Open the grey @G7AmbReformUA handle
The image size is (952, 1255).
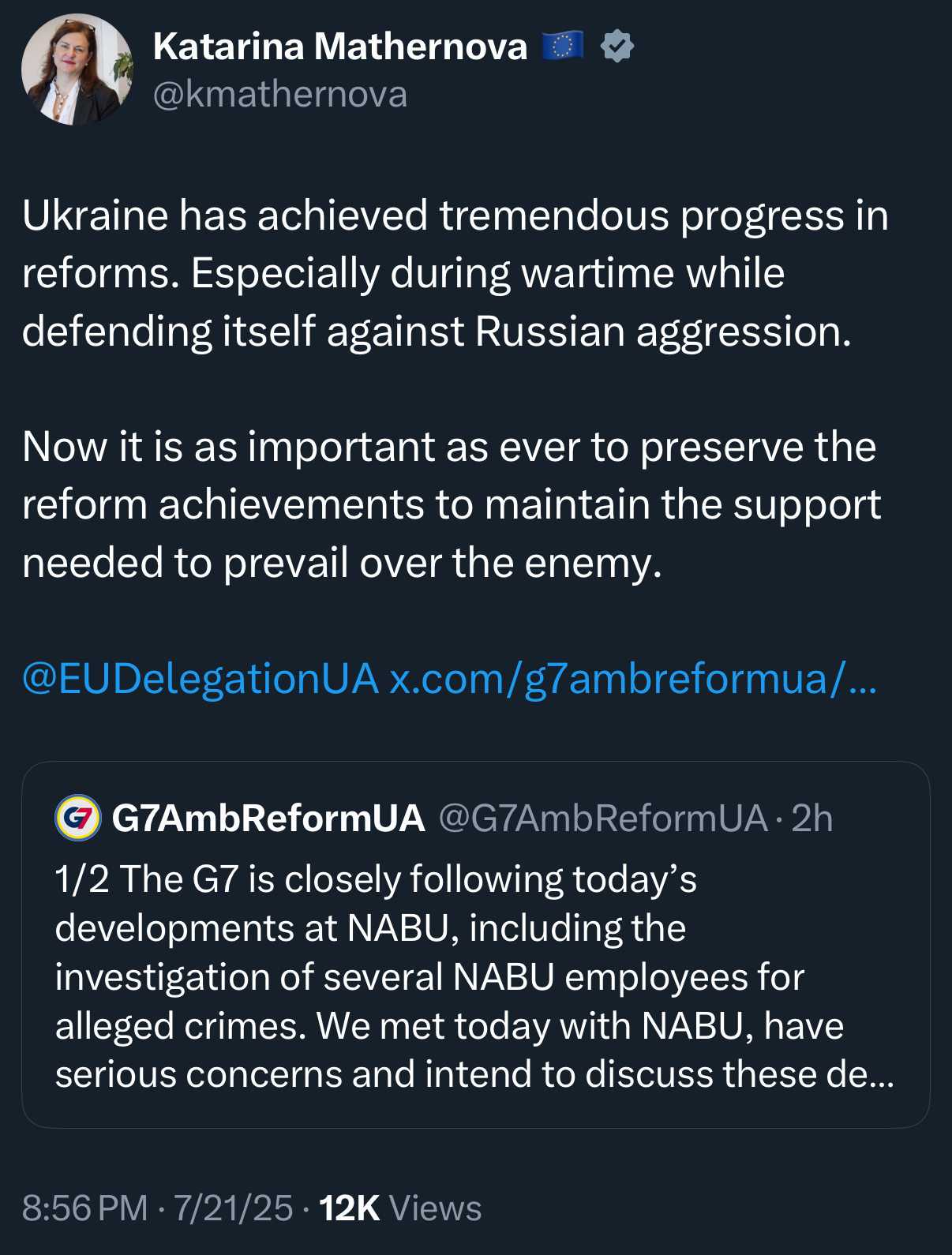click(602, 819)
